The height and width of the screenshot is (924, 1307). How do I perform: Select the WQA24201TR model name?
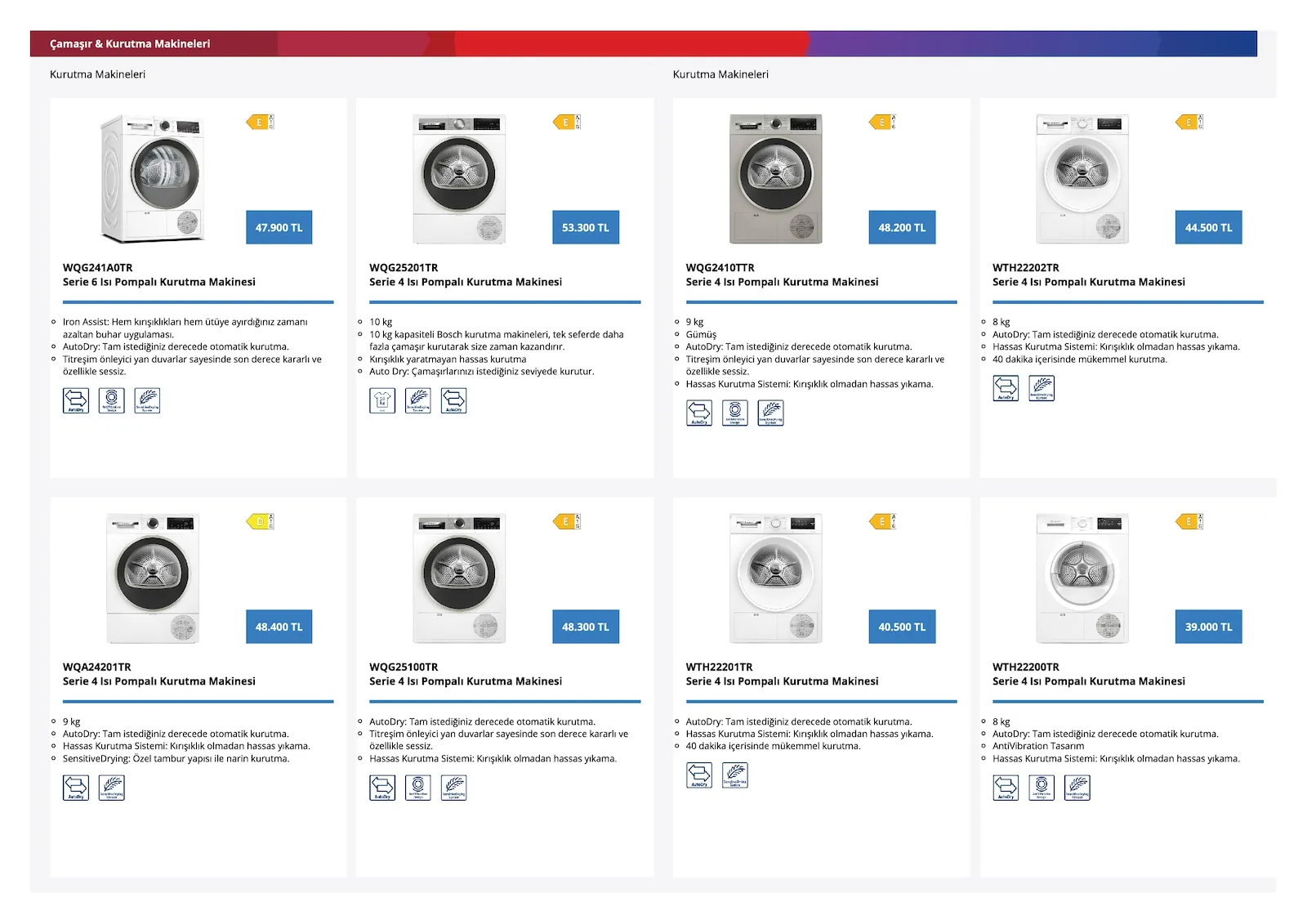pyautogui.click(x=97, y=667)
